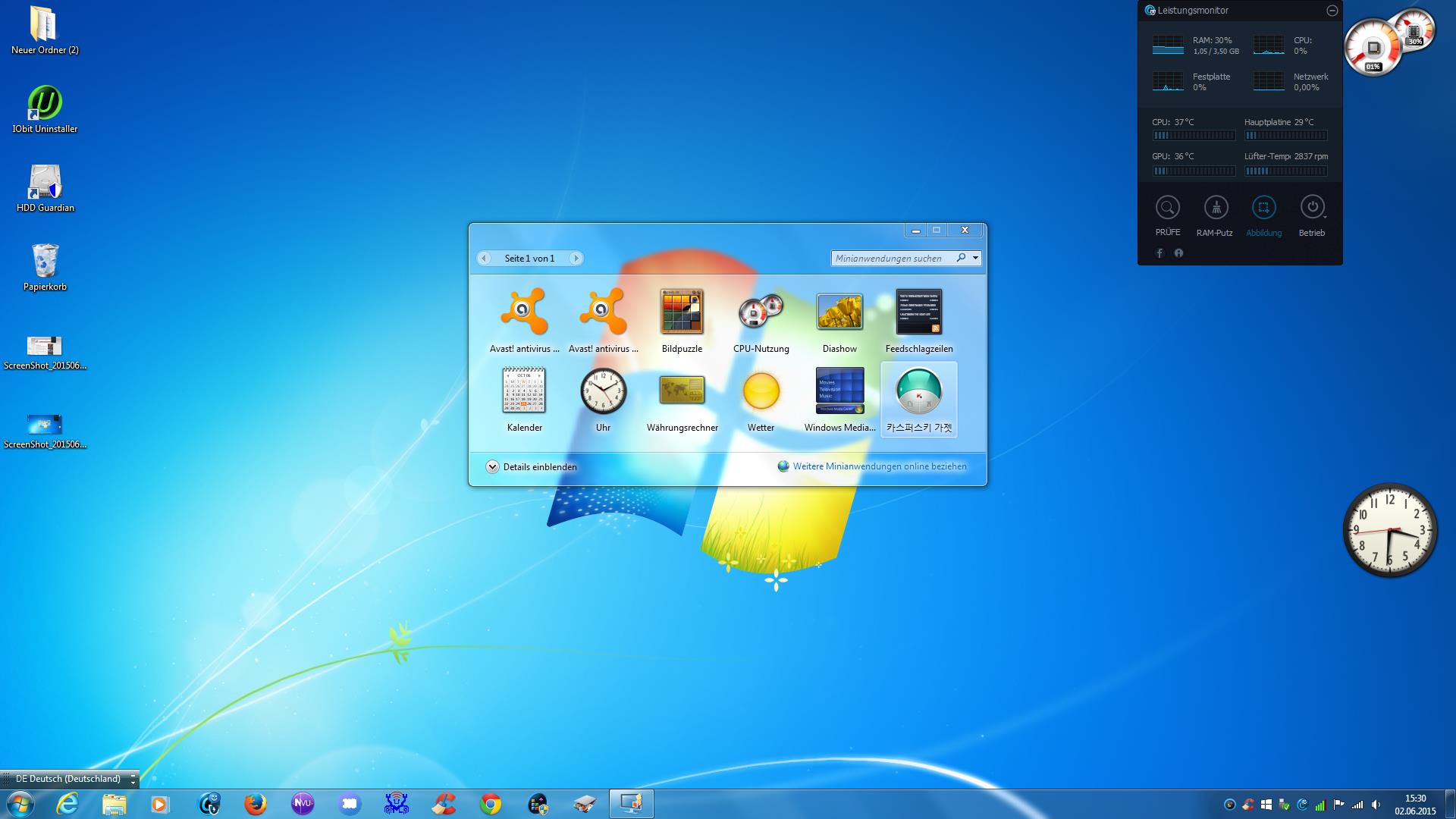Select the Windows Media Center gadget
The width and height of the screenshot is (1456, 819).
[x=839, y=399]
